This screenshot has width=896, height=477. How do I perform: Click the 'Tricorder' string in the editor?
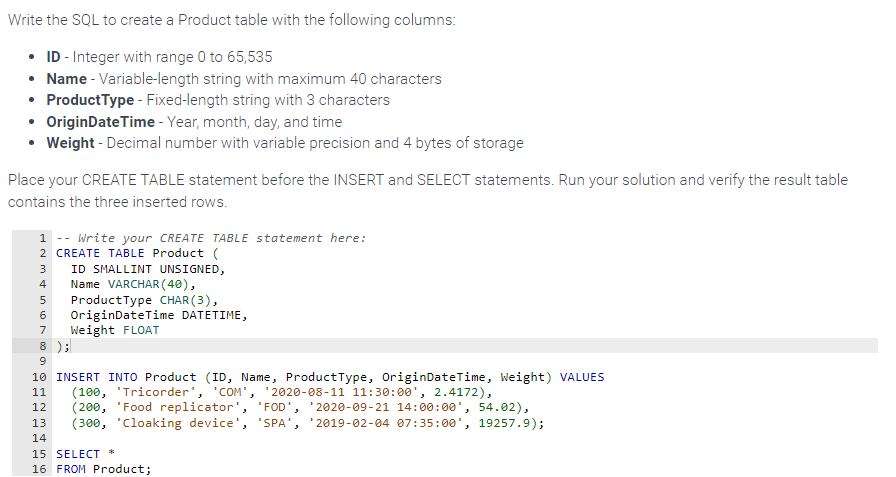point(152,392)
